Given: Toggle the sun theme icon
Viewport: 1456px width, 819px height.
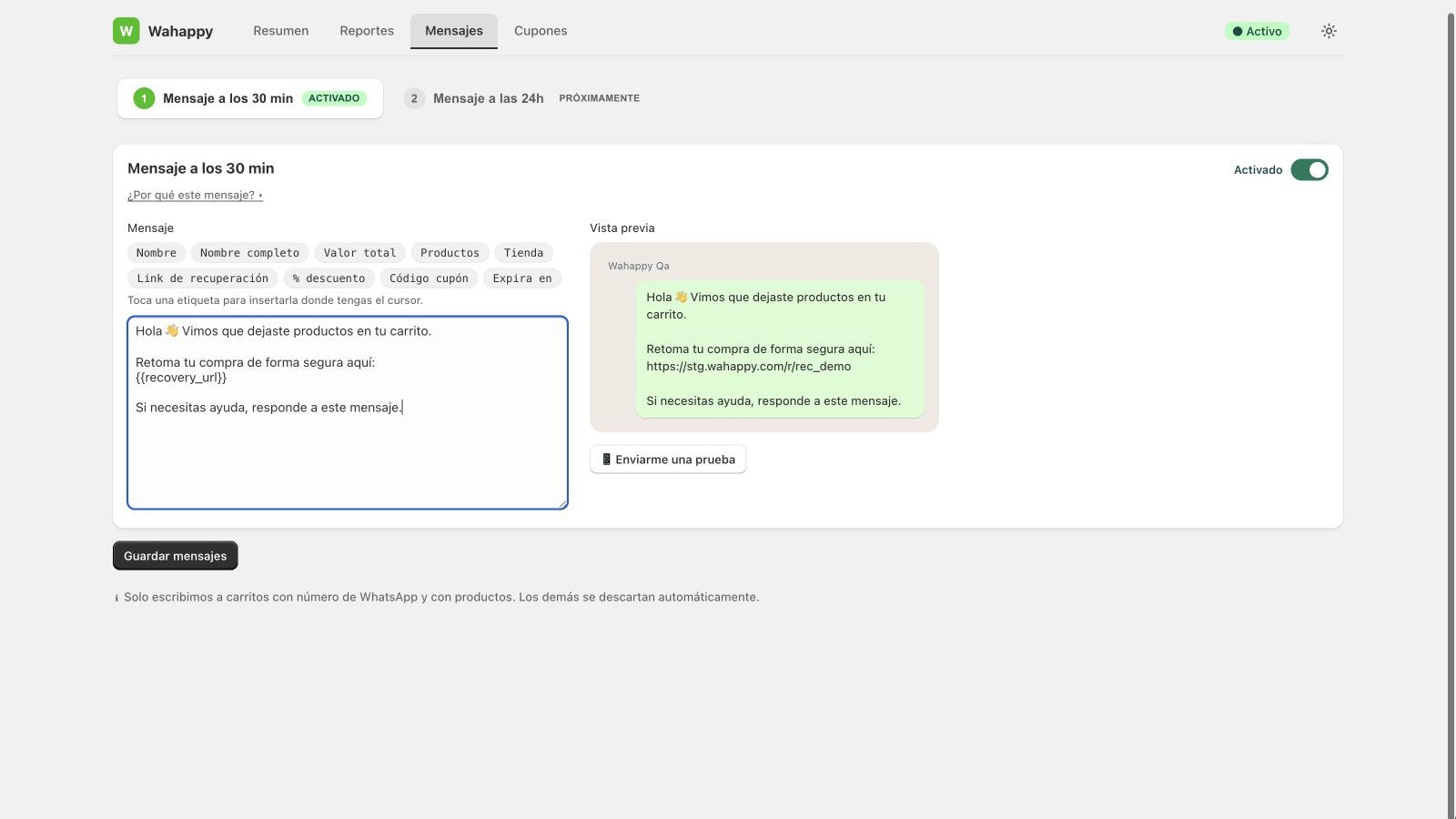Looking at the screenshot, I should point(1329,31).
